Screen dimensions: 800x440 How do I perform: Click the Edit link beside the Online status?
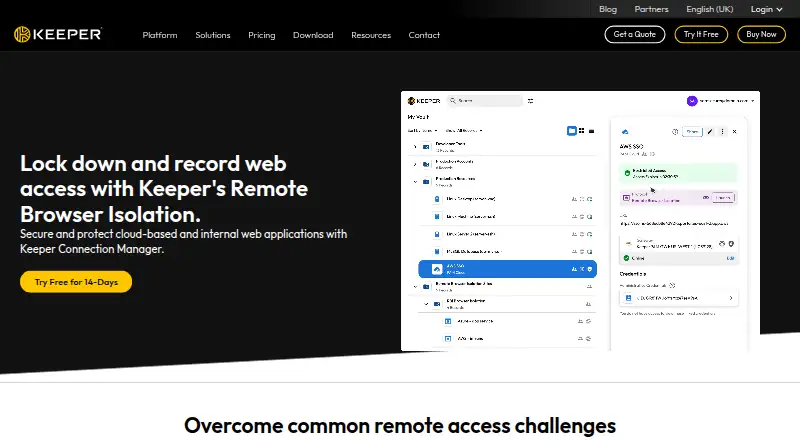(x=730, y=258)
